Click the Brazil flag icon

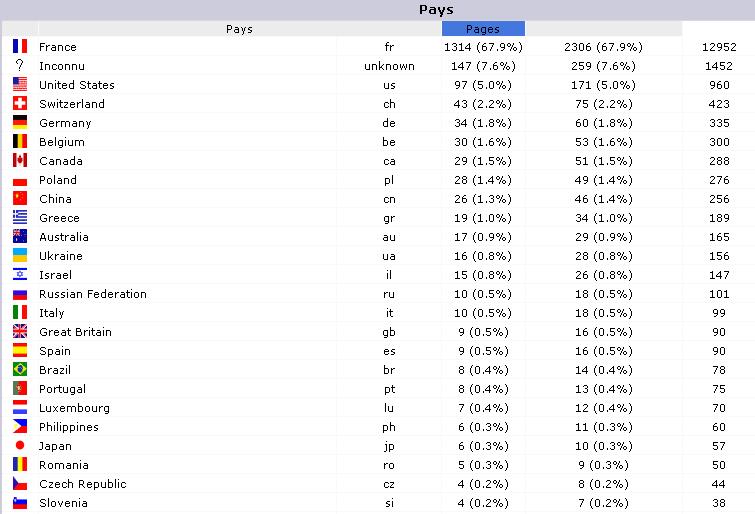(20, 369)
